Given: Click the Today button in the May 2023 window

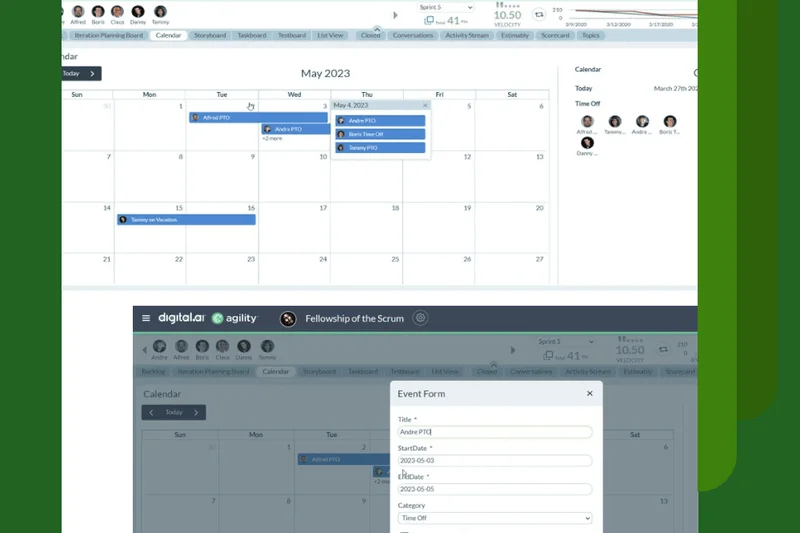Looking at the screenshot, I should [x=71, y=73].
